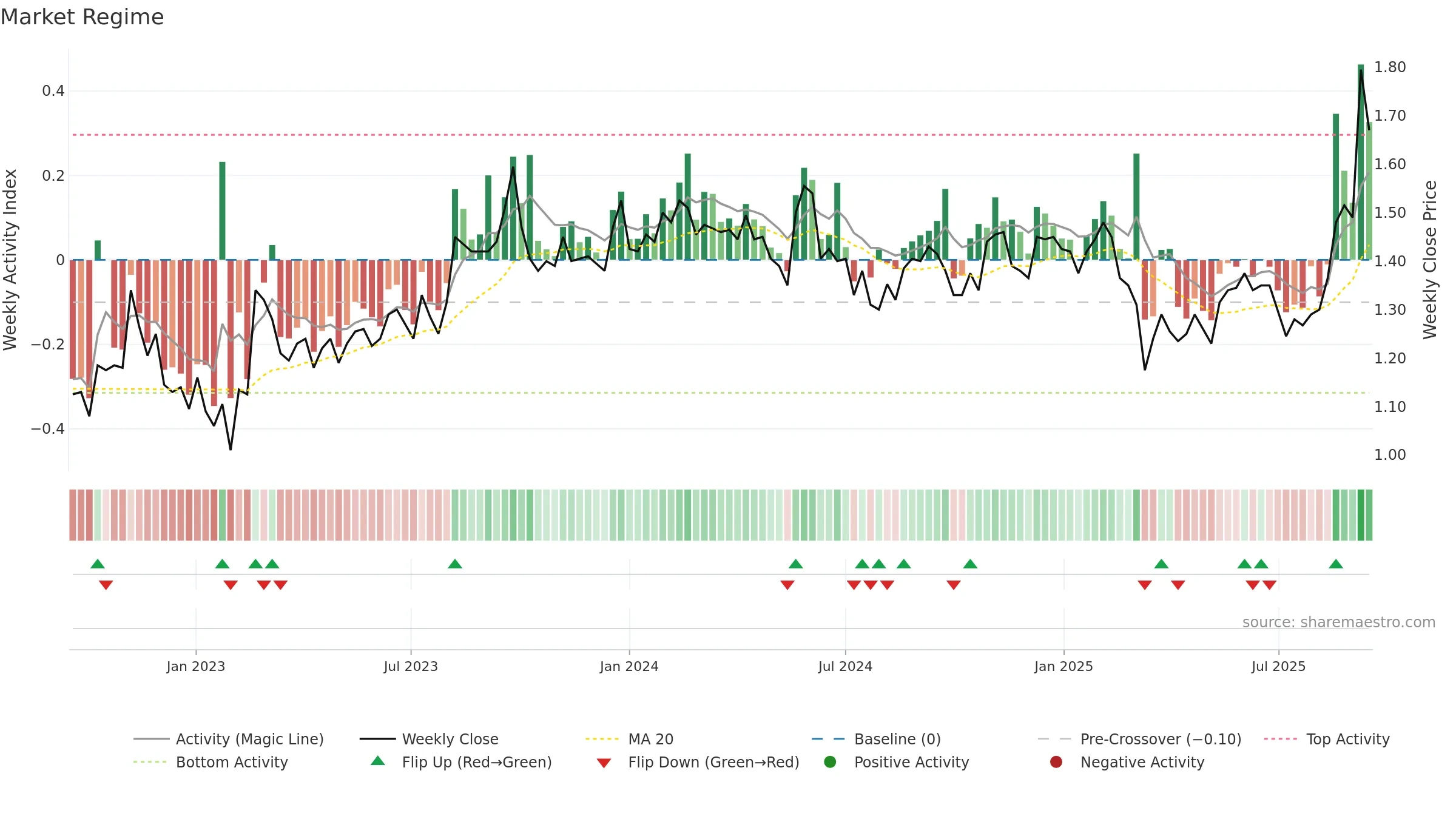Click the Positive Activity green circle icon

pyautogui.click(x=830, y=762)
